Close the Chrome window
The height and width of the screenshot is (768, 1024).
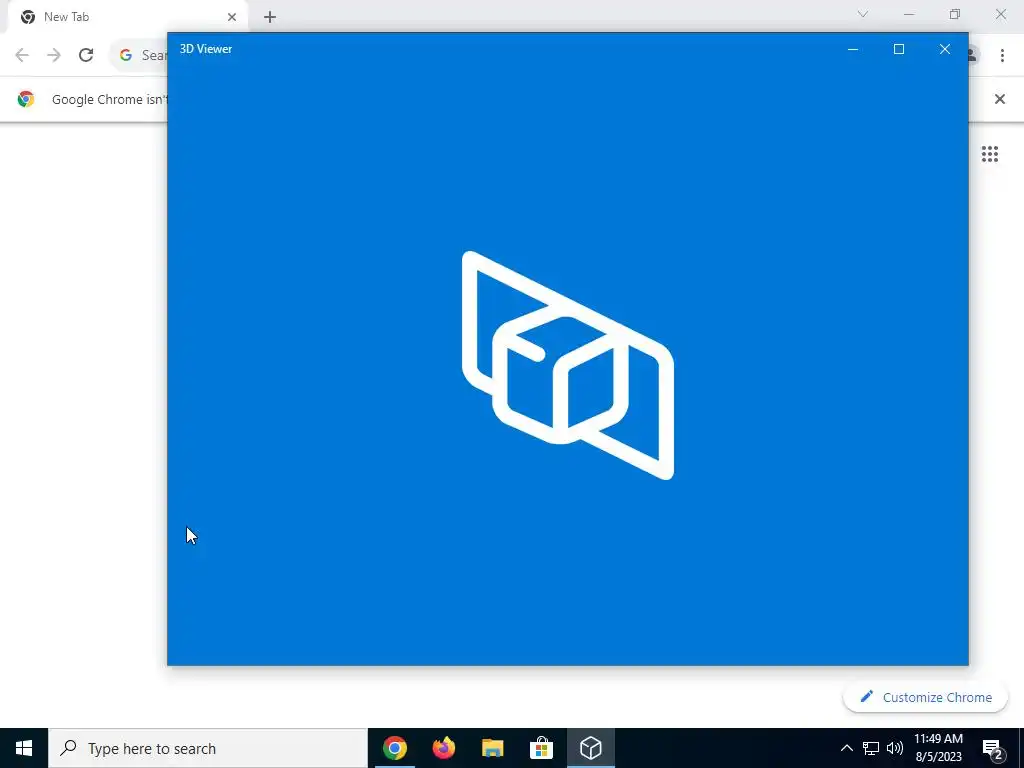(1000, 14)
